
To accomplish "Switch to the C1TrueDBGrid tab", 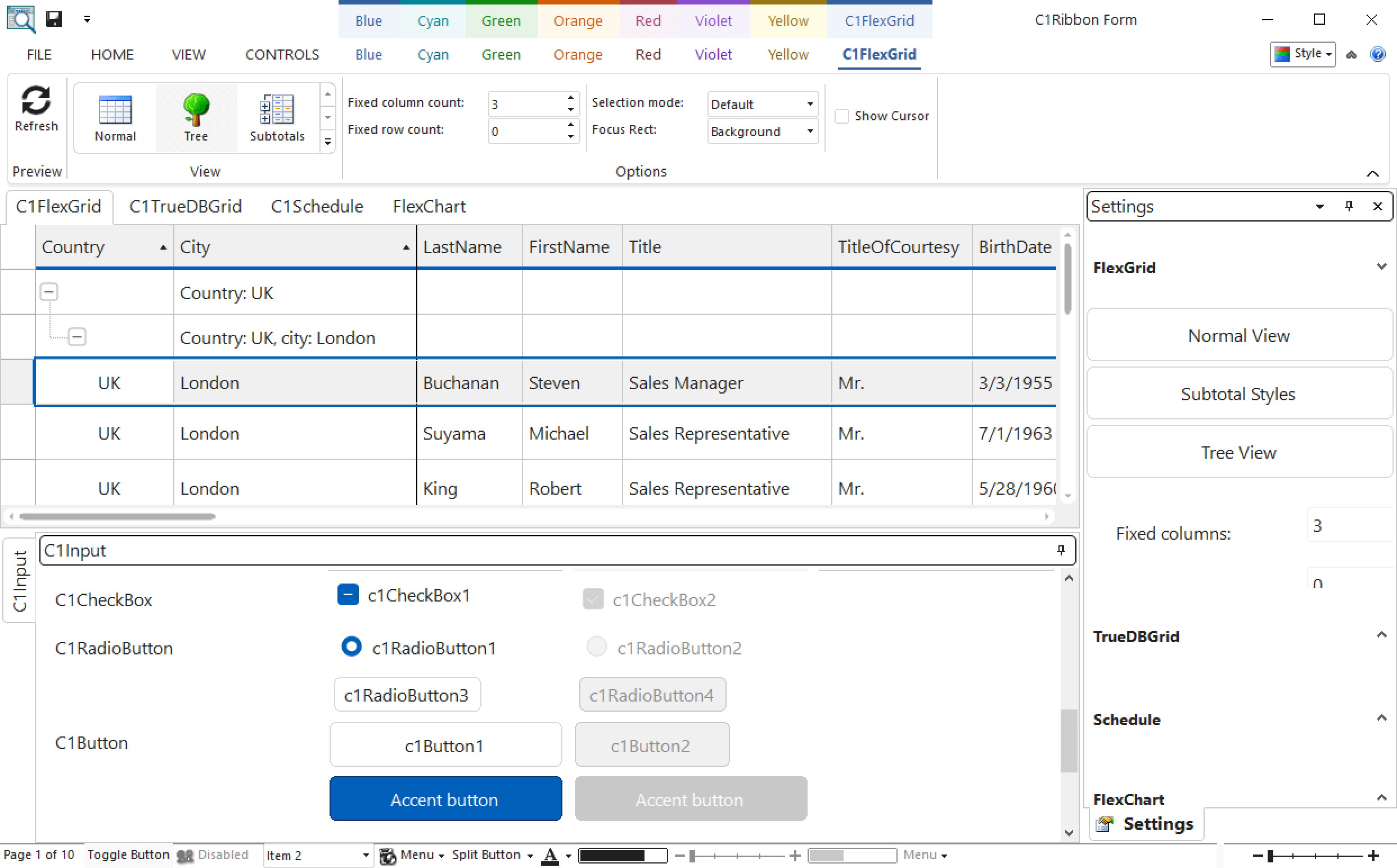I will click(185, 206).
